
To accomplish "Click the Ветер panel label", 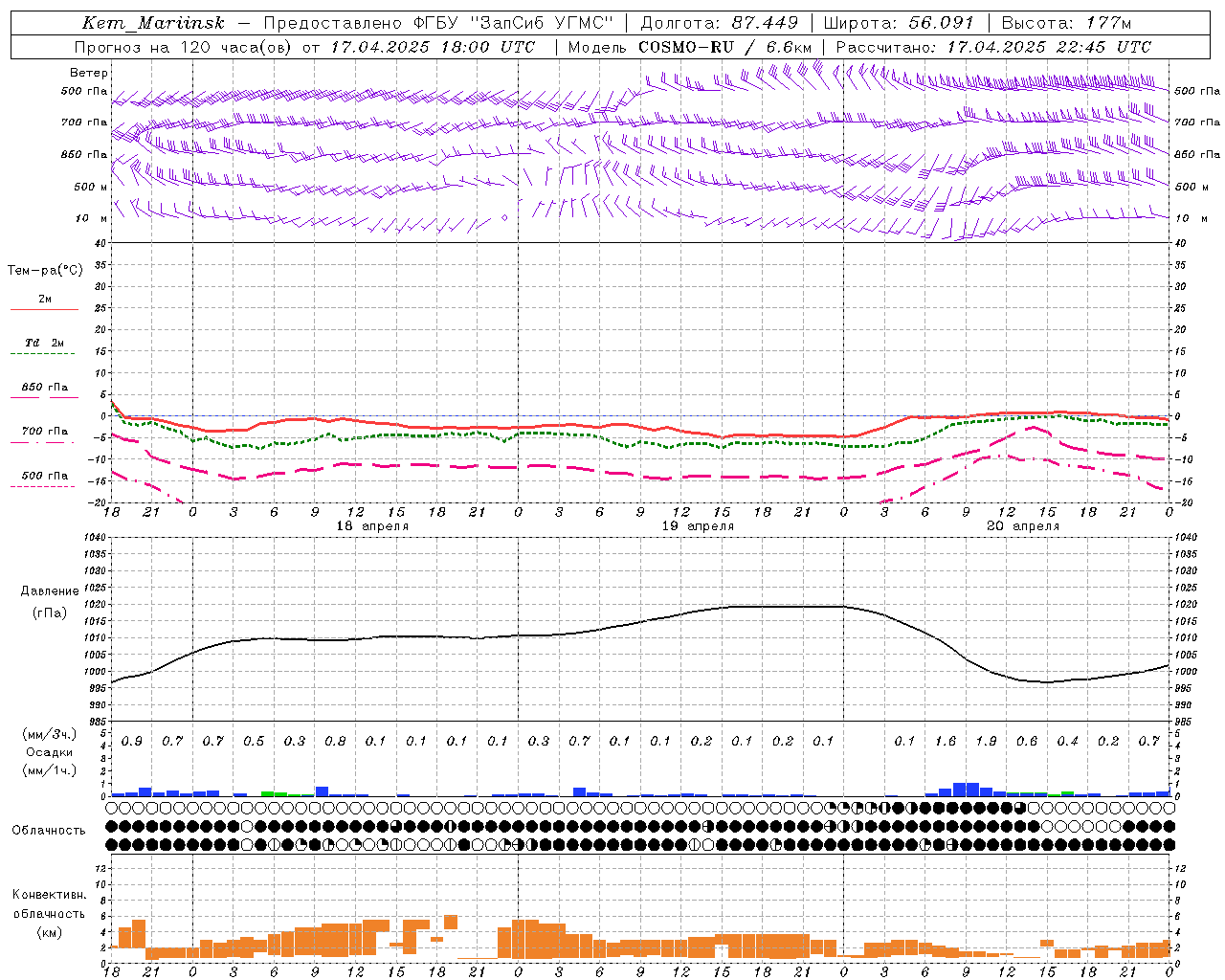I will (89, 73).
